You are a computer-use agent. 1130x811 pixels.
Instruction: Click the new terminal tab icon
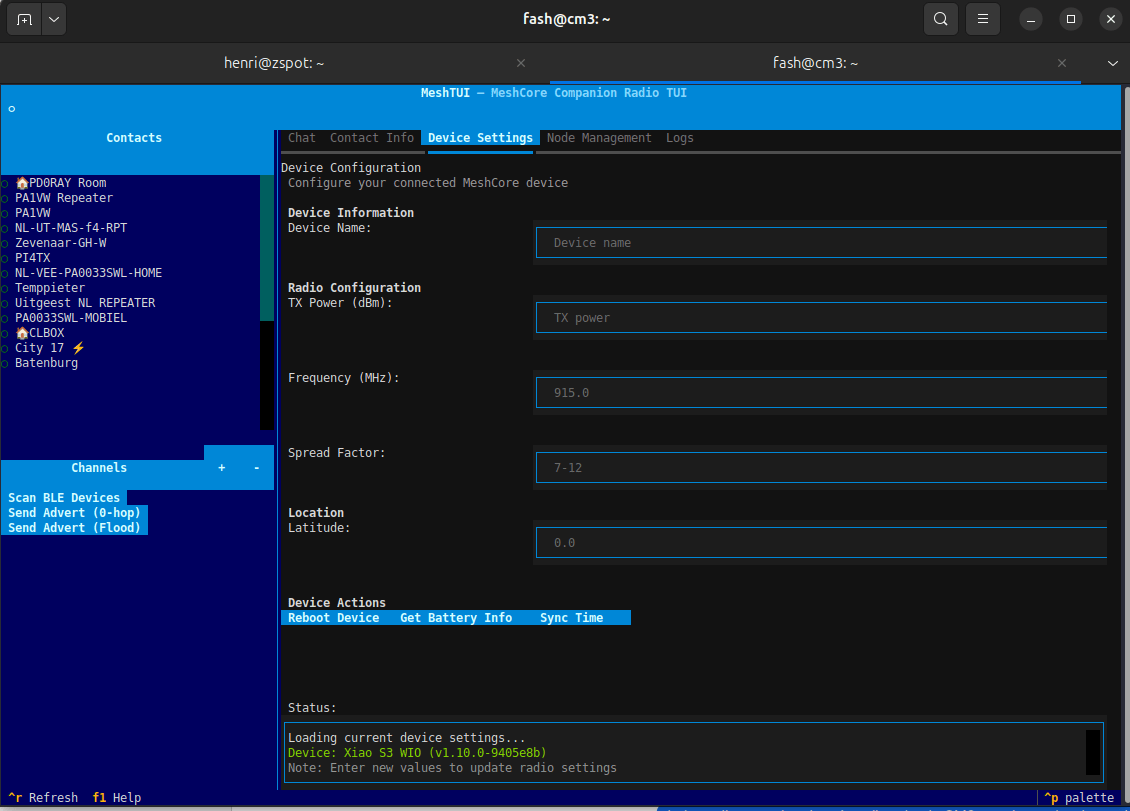click(x=24, y=19)
